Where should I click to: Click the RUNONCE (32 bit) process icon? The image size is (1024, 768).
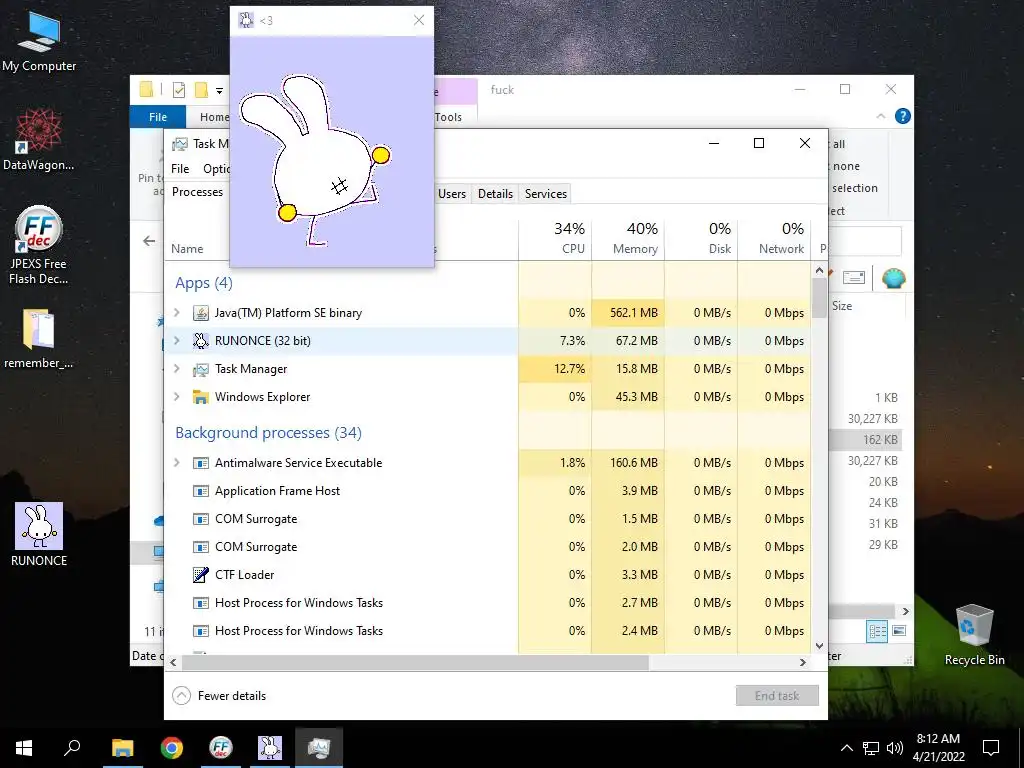coord(200,341)
